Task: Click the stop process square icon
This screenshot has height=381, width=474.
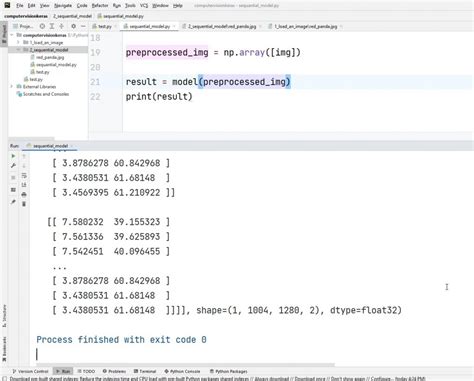Action: coord(13,178)
